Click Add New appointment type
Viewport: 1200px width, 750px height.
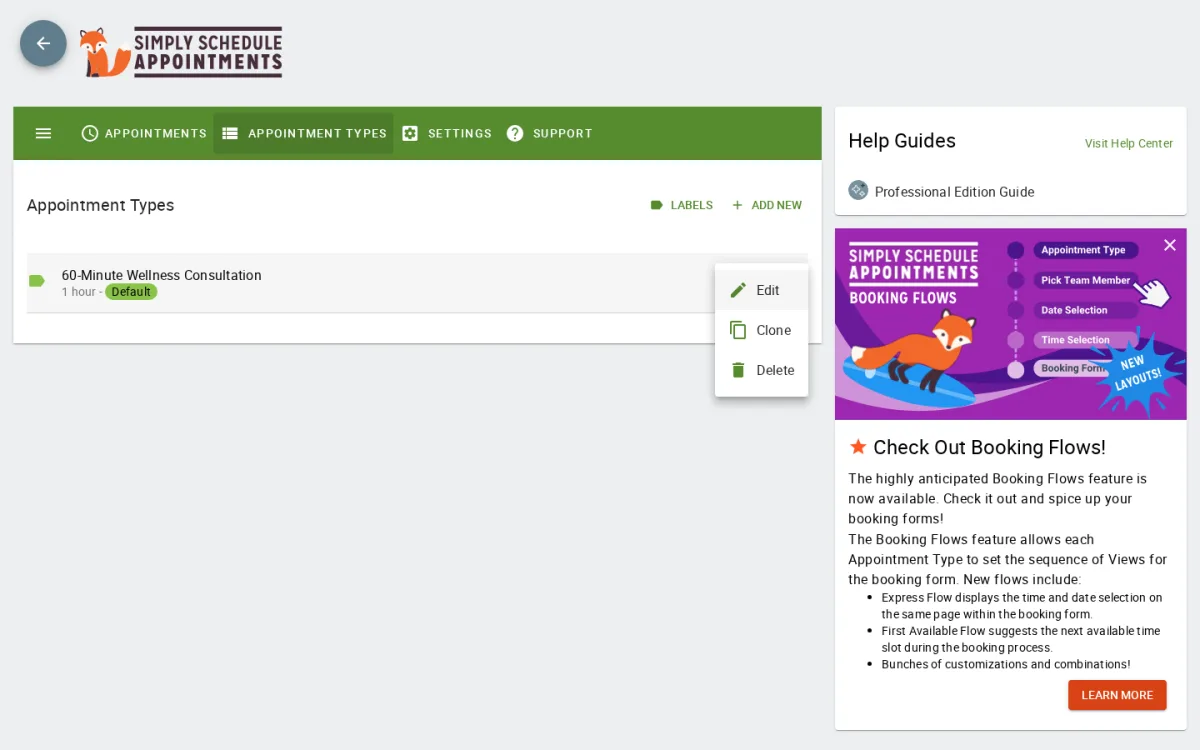pyautogui.click(x=767, y=205)
